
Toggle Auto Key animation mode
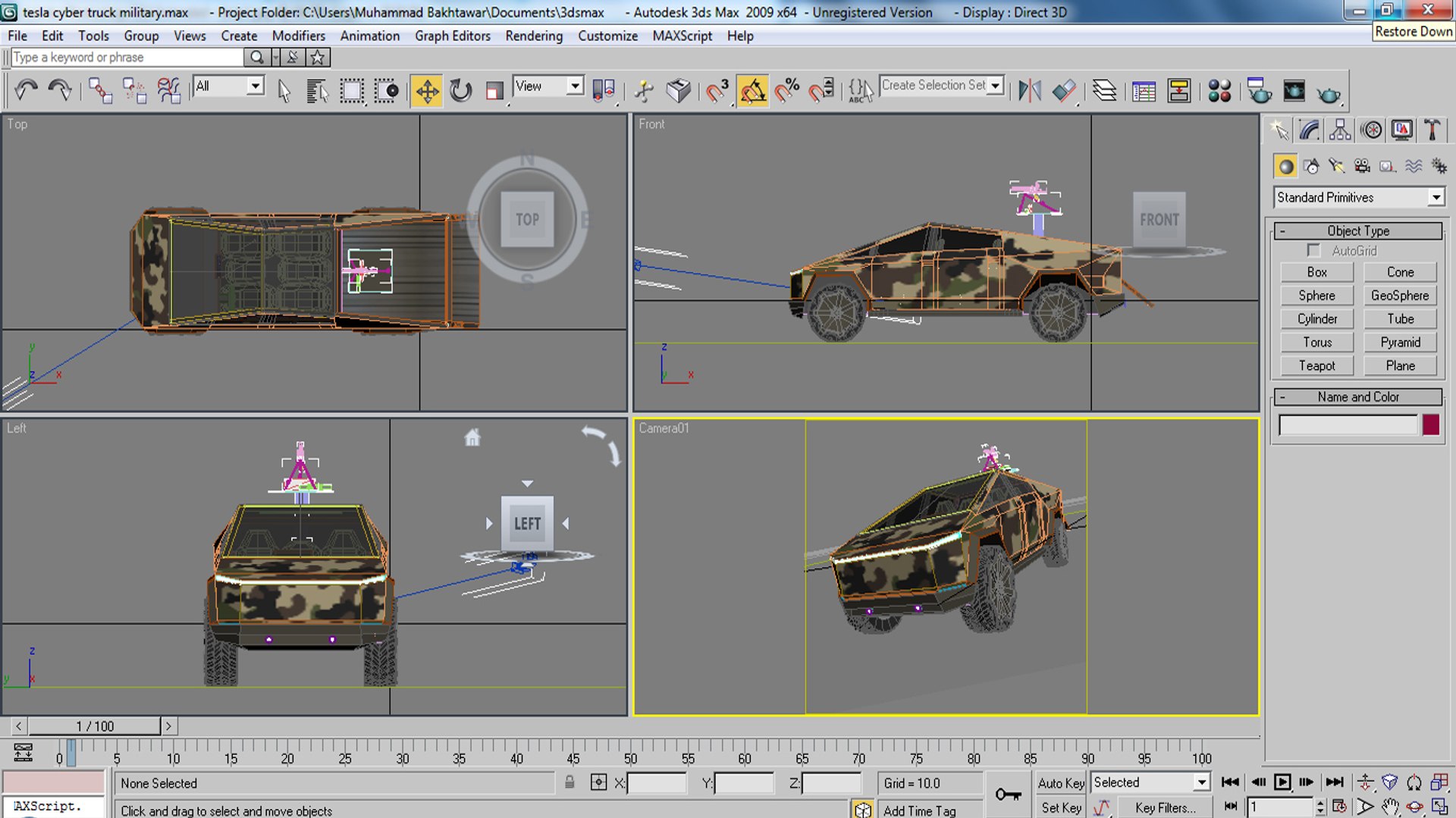(x=1061, y=783)
